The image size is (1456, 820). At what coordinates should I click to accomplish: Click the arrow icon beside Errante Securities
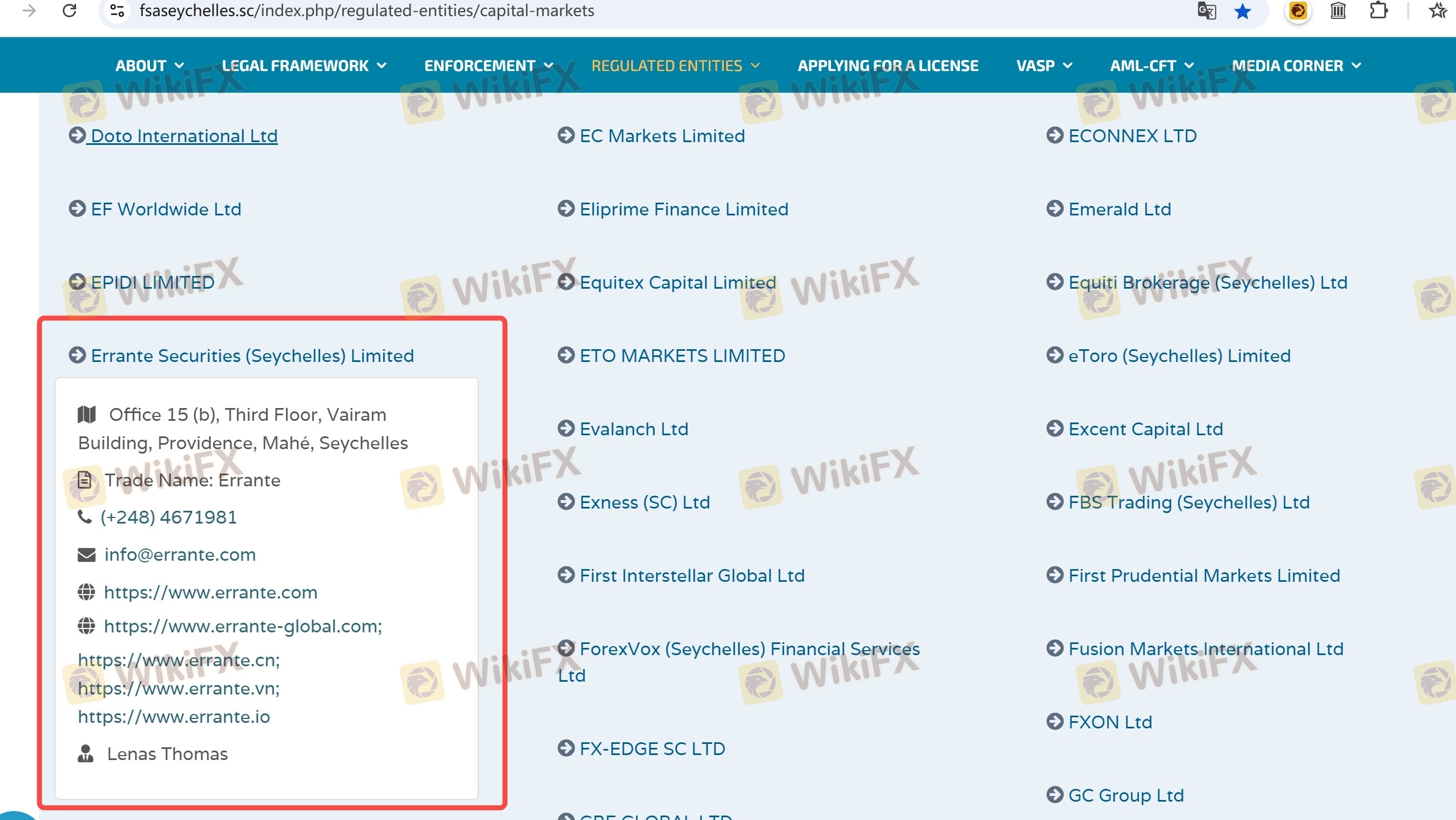(x=77, y=355)
